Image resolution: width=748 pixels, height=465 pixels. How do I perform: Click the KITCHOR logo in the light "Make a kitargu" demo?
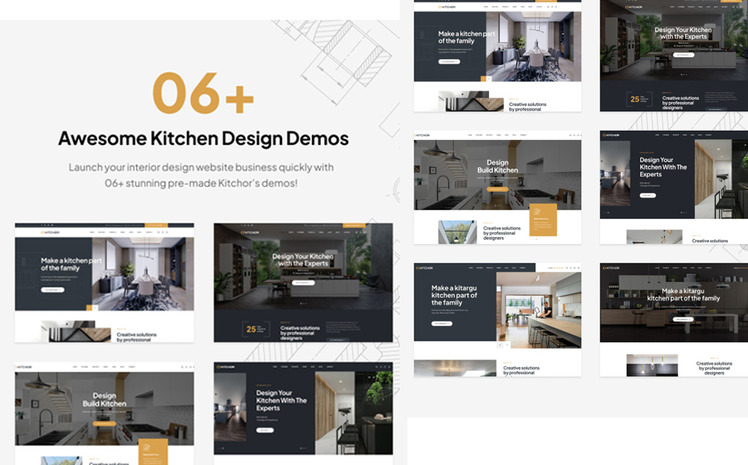424,268
